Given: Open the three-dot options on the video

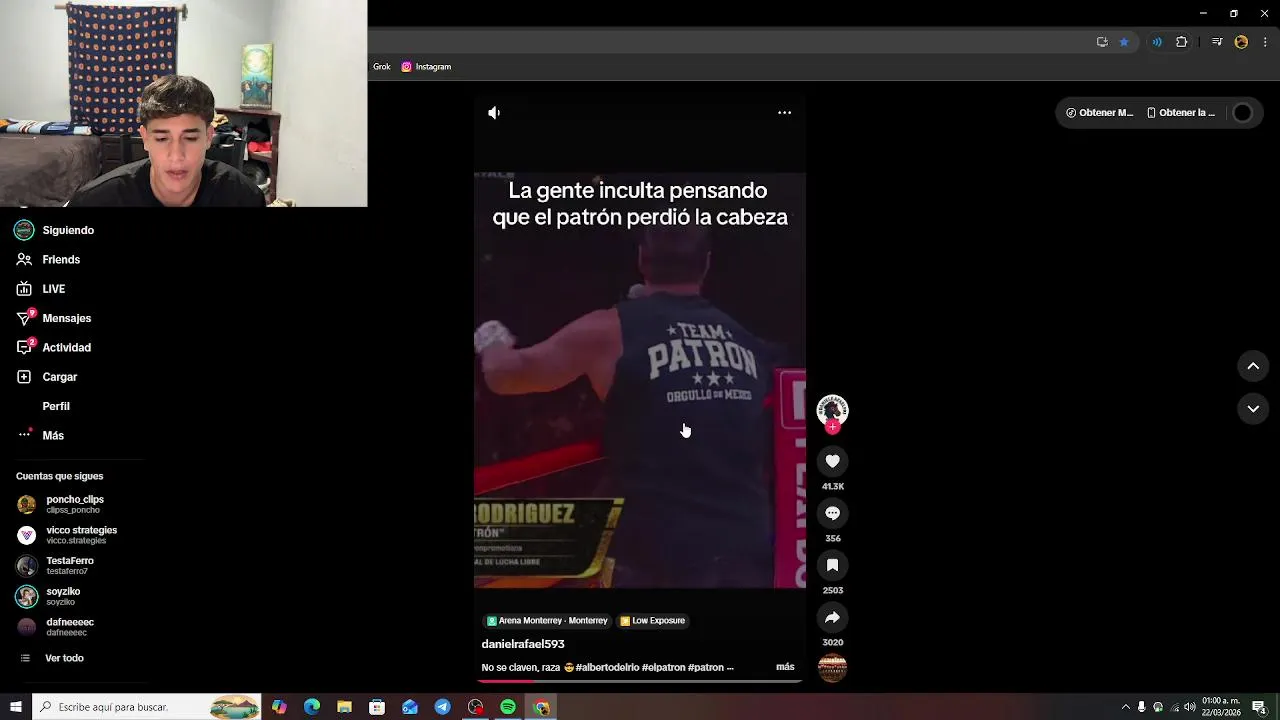Looking at the screenshot, I should (x=784, y=113).
